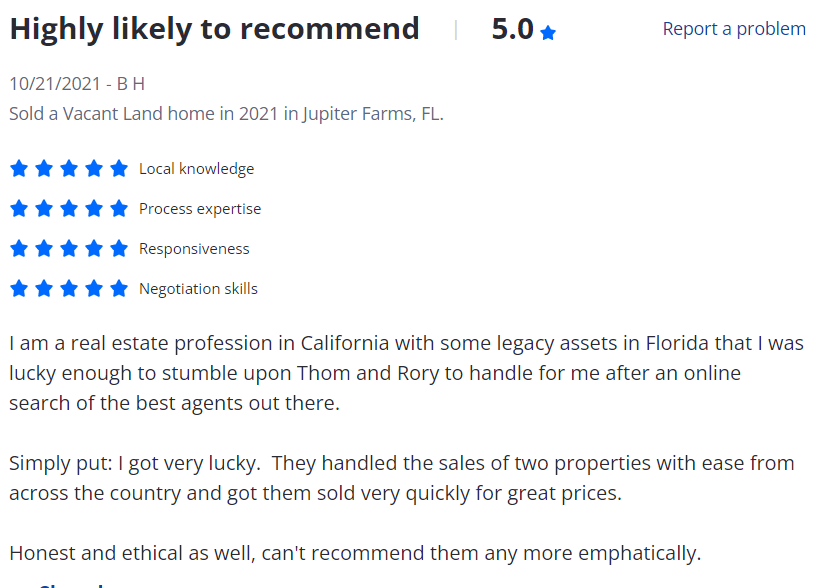Click the Responsiveness label
The image size is (822, 588).
(194, 249)
